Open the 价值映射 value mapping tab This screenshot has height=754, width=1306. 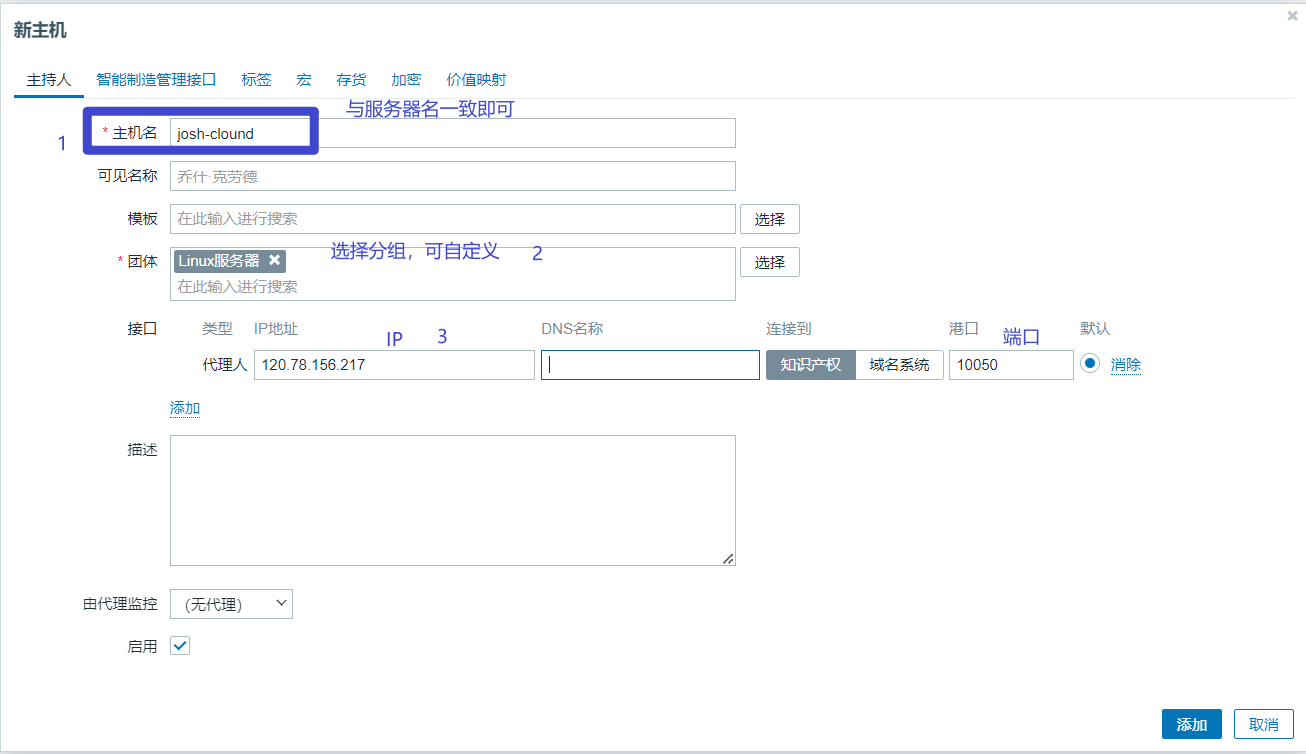[478, 79]
